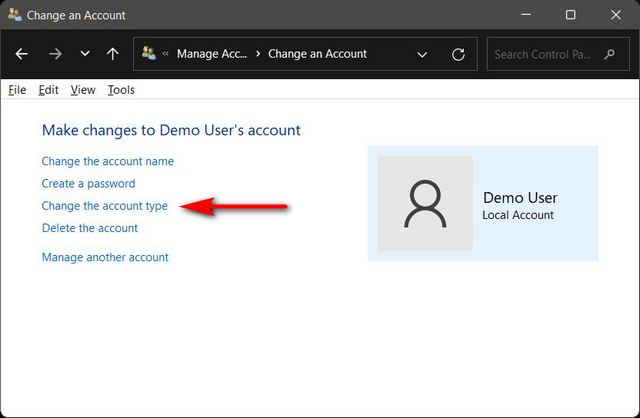640x418 pixels.
Task: Open Manage another account link
Action: pyautogui.click(x=105, y=257)
